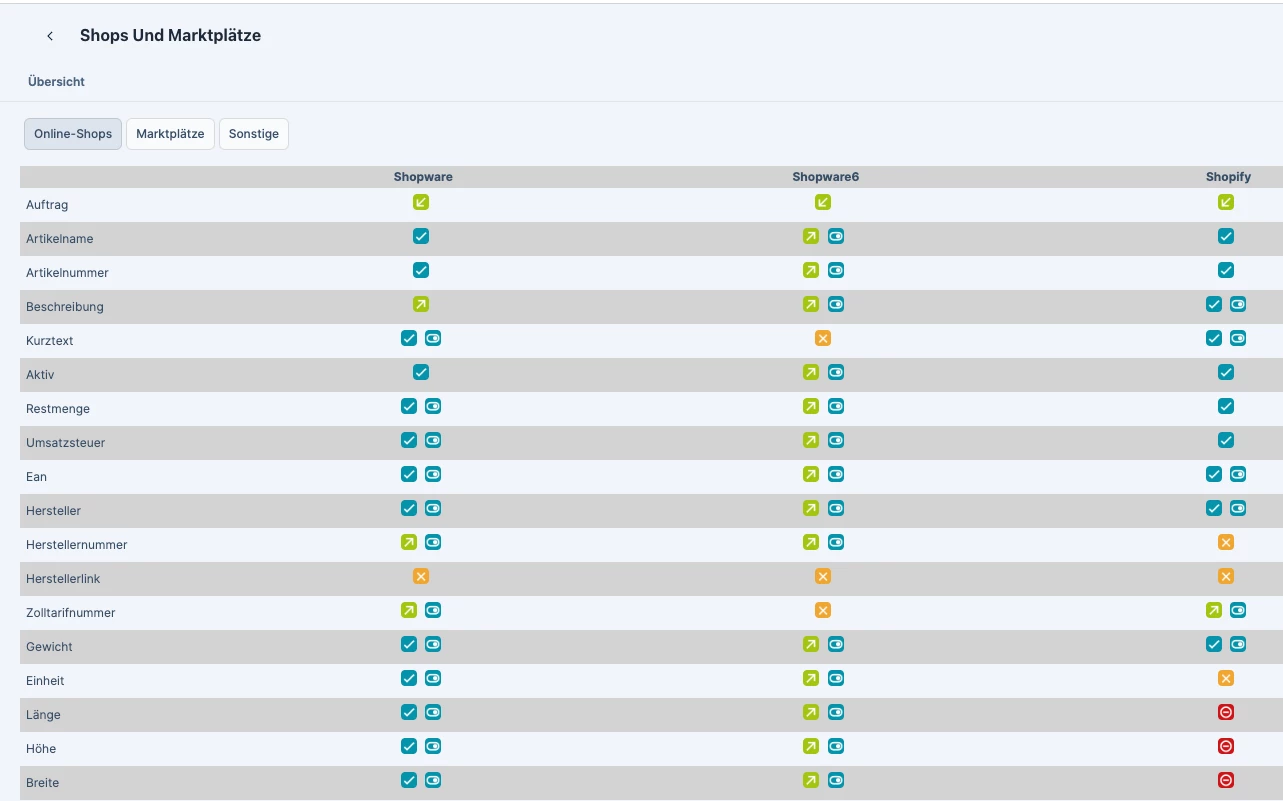
Task: Open the Sonstige tab
Action: (254, 134)
